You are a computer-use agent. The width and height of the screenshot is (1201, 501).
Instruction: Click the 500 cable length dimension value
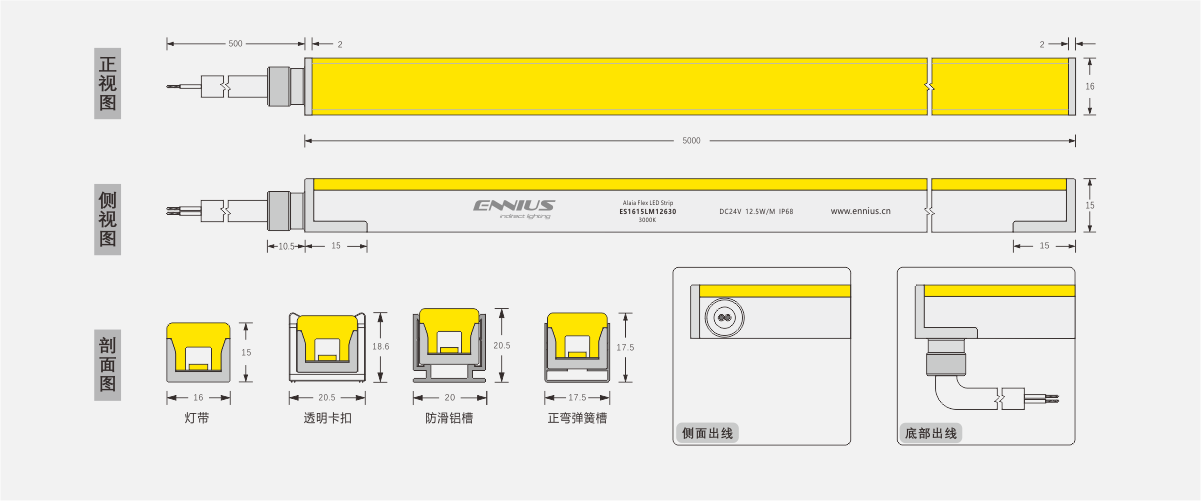[x=235, y=44]
